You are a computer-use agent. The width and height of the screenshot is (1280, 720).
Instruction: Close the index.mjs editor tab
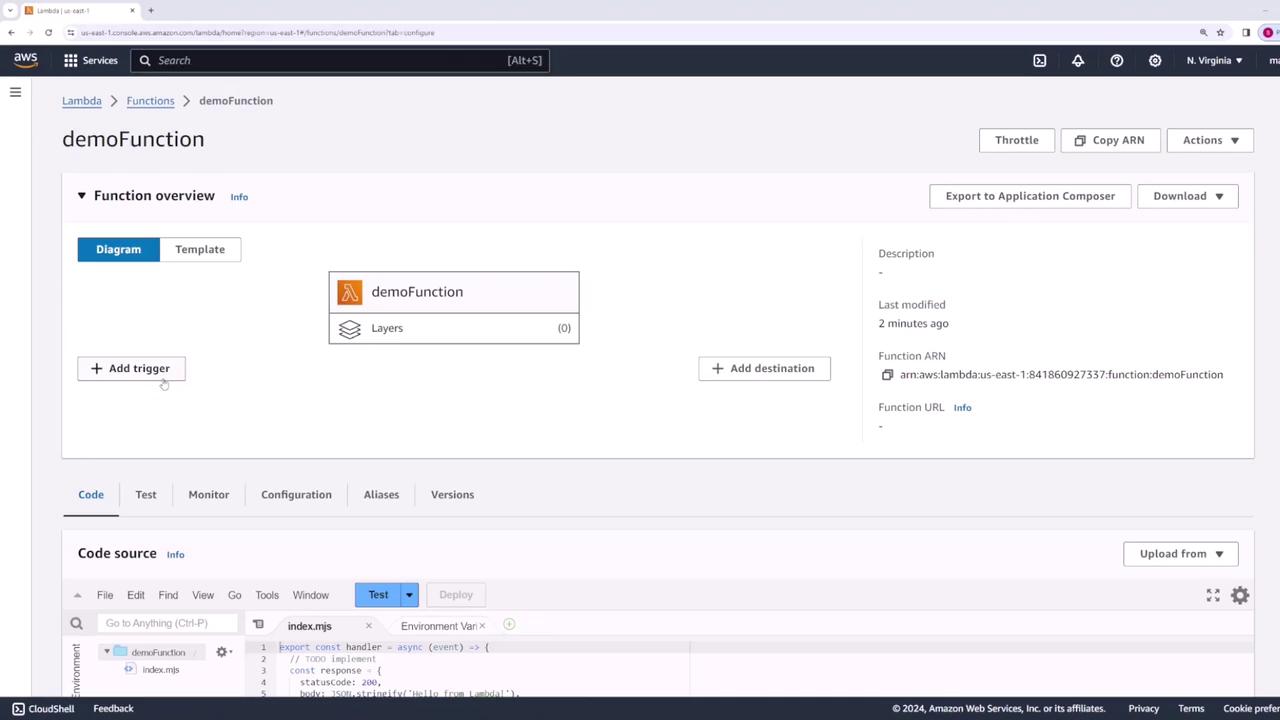(368, 626)
